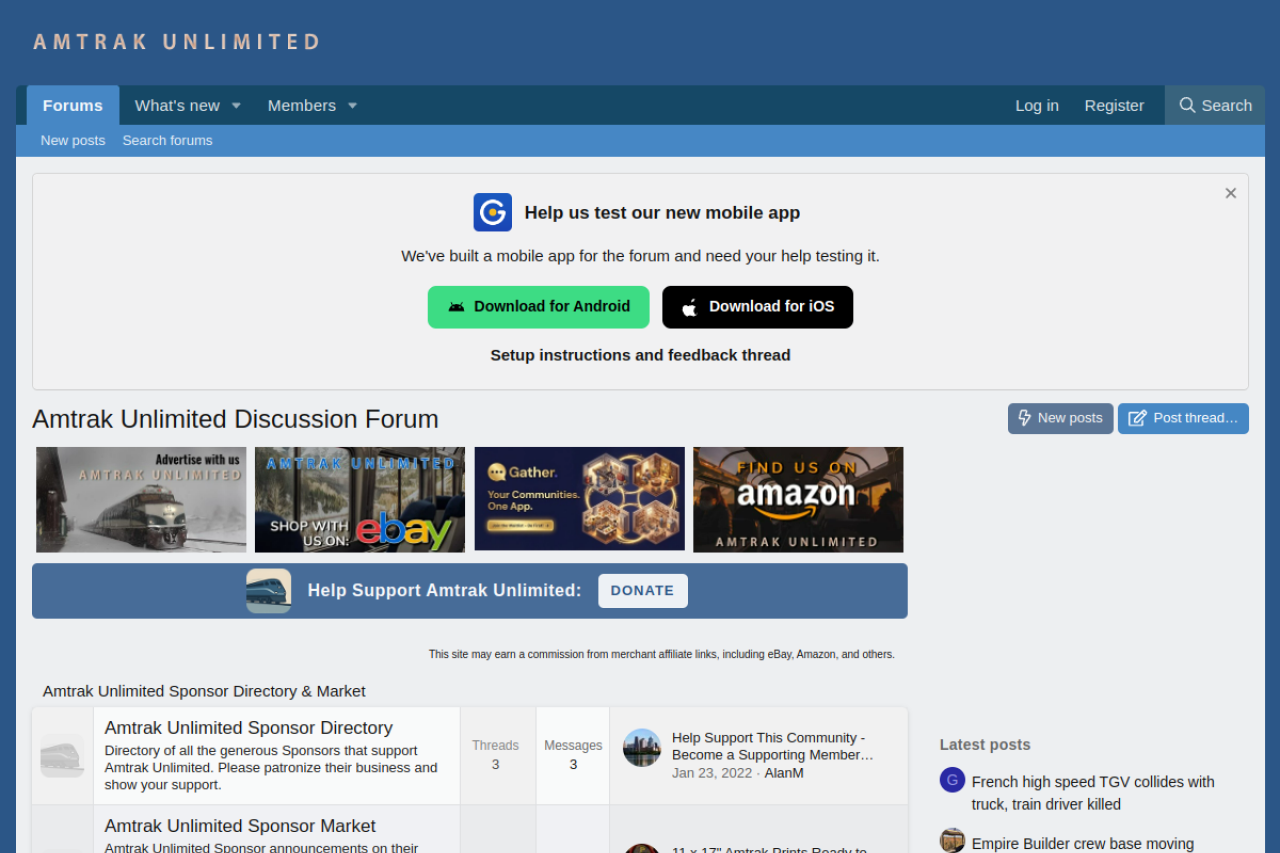
Task: Click the train icon in donate banner
Action: (x=268, y=591)
